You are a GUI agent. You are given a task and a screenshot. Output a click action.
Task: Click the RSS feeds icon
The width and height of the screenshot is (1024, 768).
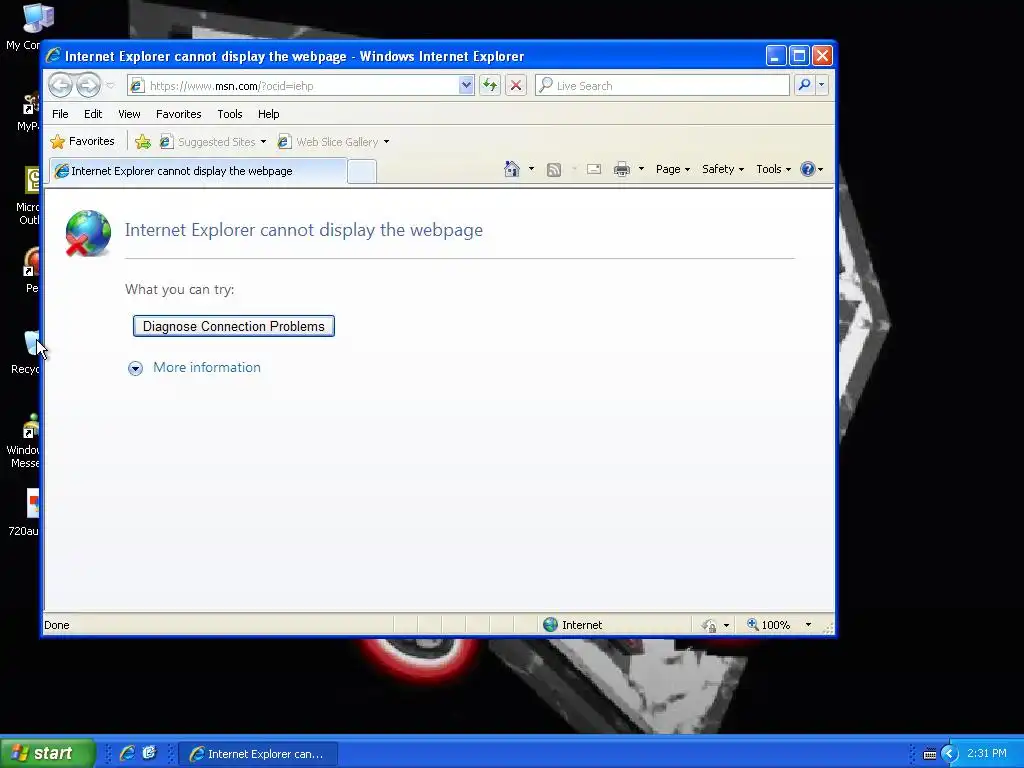point(554,170)
